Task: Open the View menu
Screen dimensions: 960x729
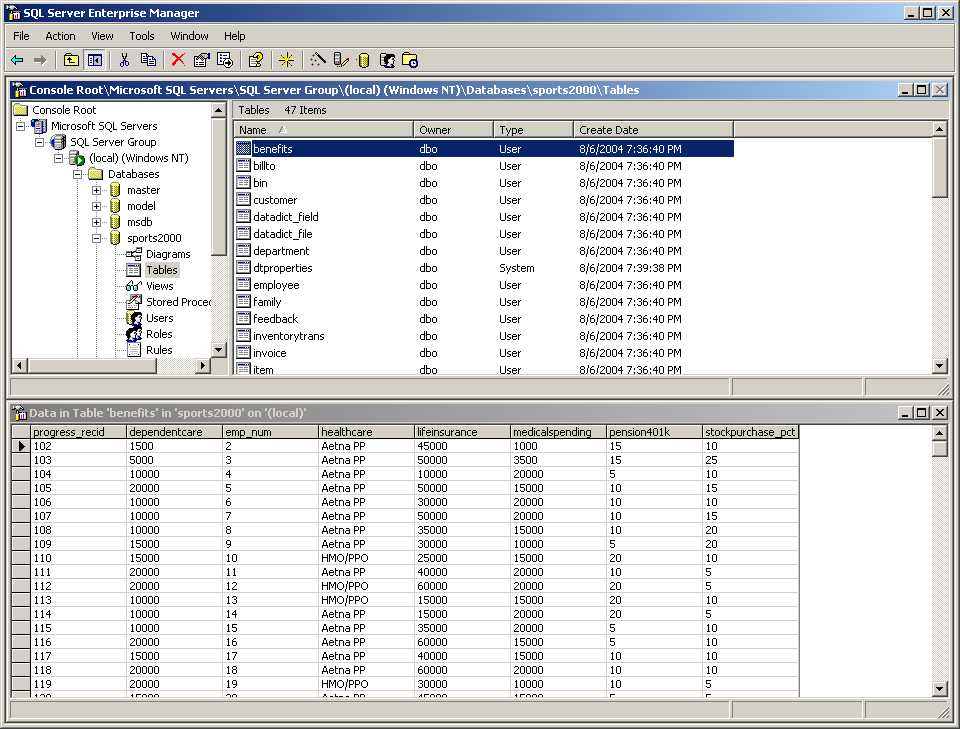Action: point(102,36)
